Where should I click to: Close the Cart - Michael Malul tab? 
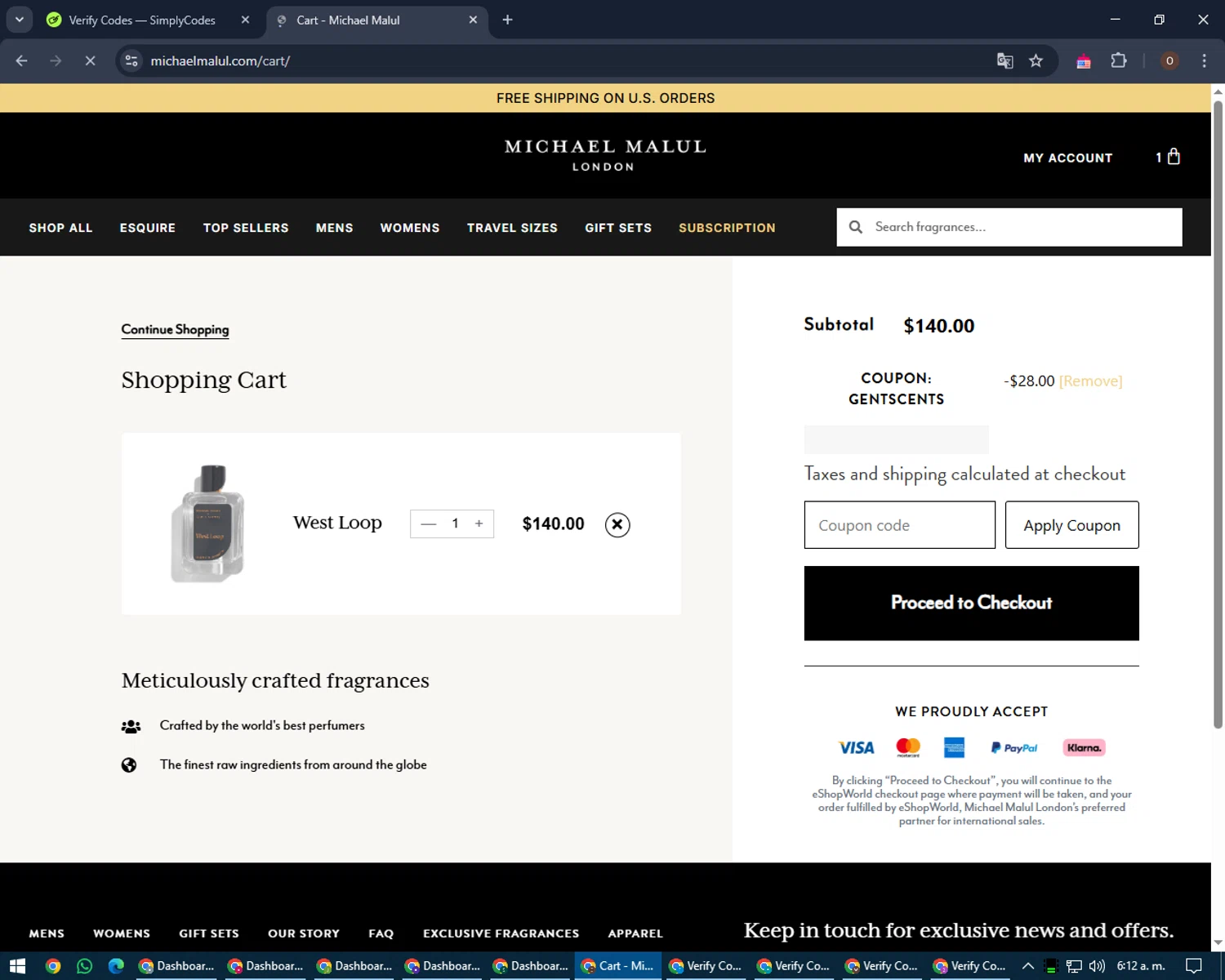(x=473, y=20)
